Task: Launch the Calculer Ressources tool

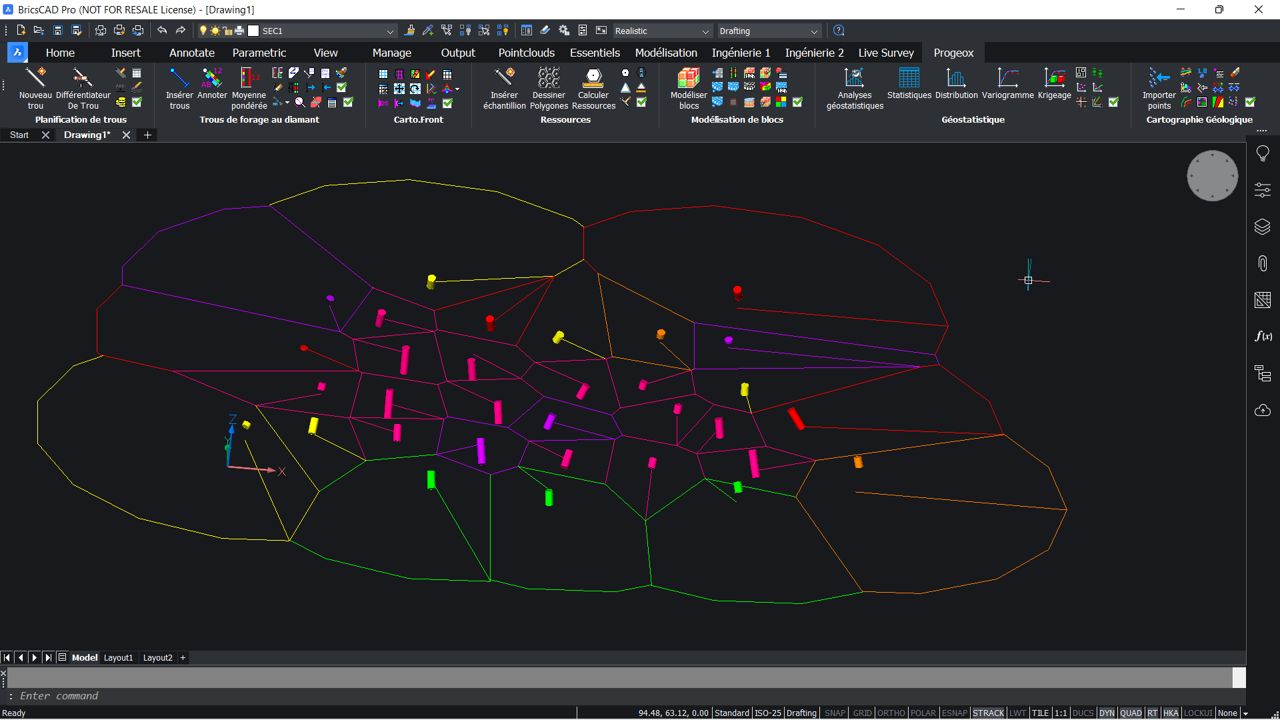Action: [592, 88]
